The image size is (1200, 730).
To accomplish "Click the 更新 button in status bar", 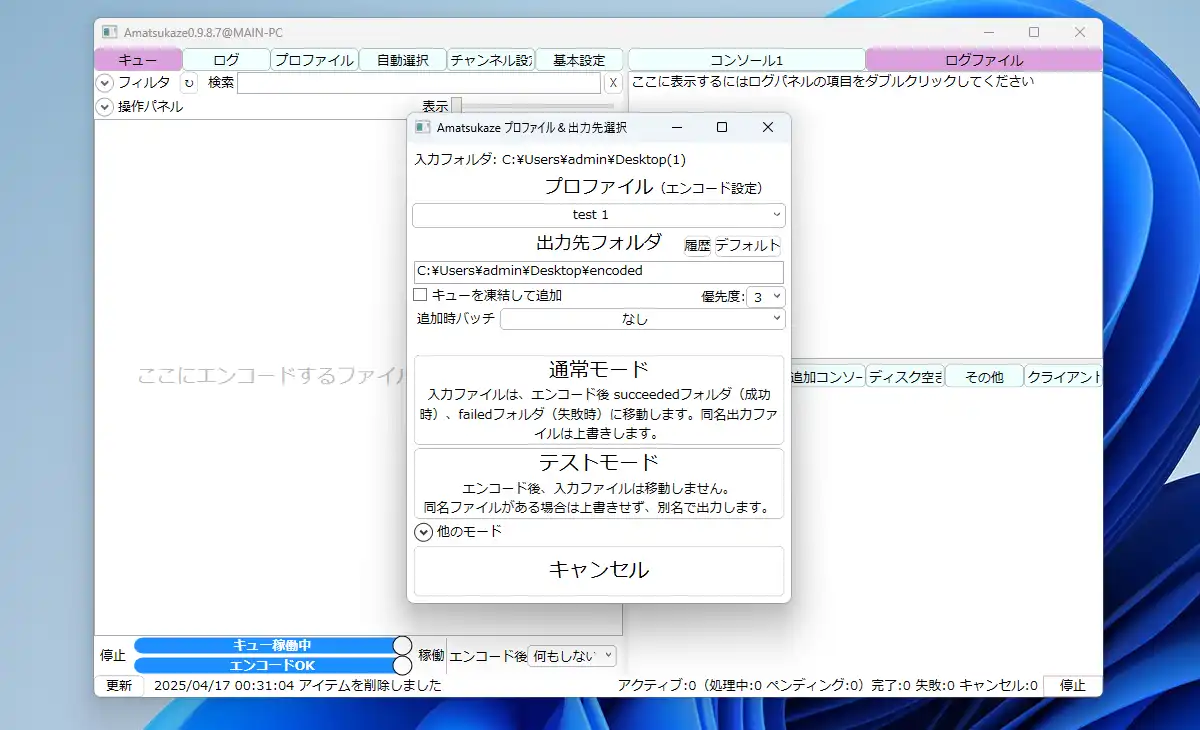I will pyautogui.click(x=119, y=686).
